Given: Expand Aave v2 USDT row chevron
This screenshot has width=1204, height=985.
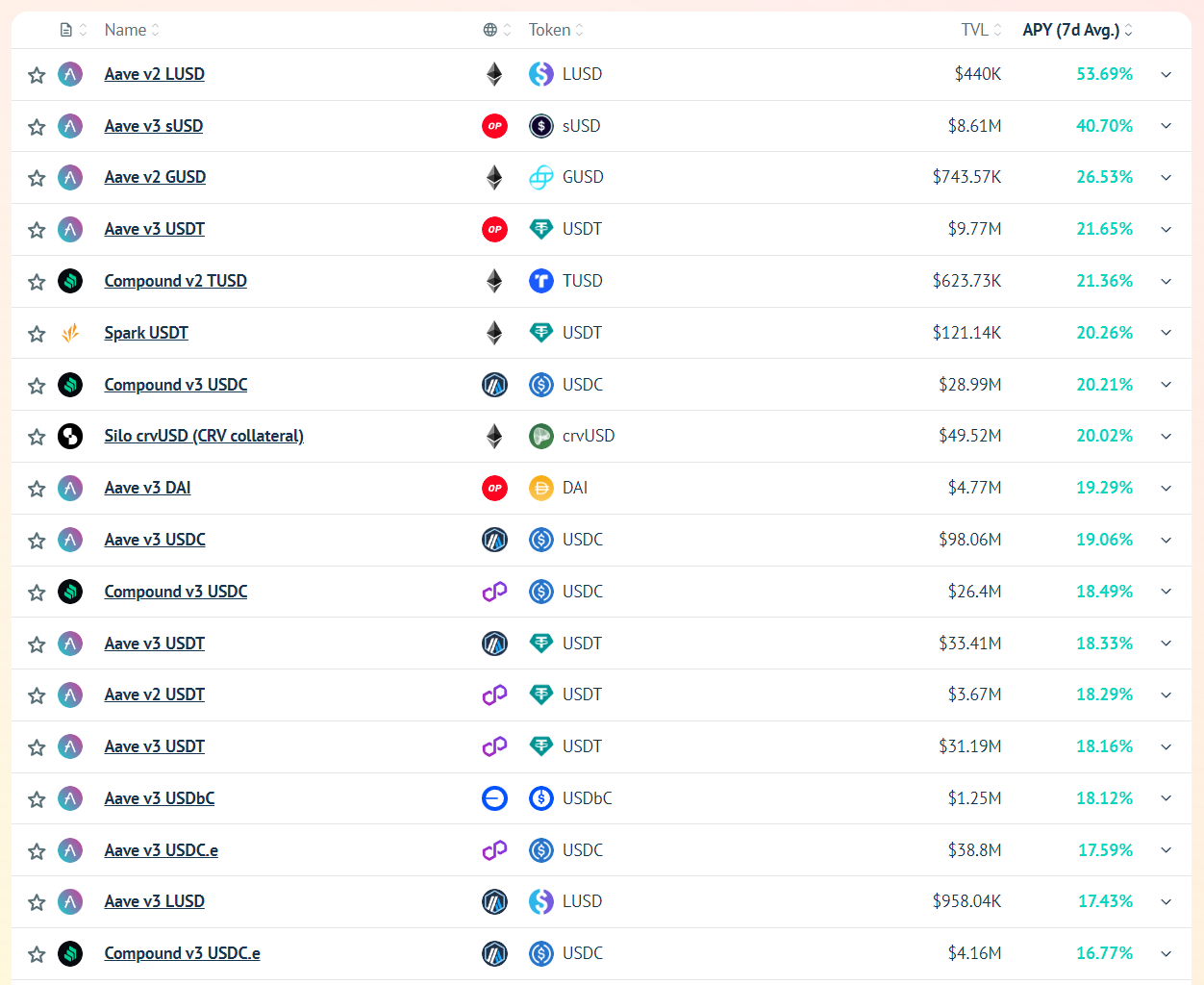Looking at the screenshot, I should [1166, 695].
